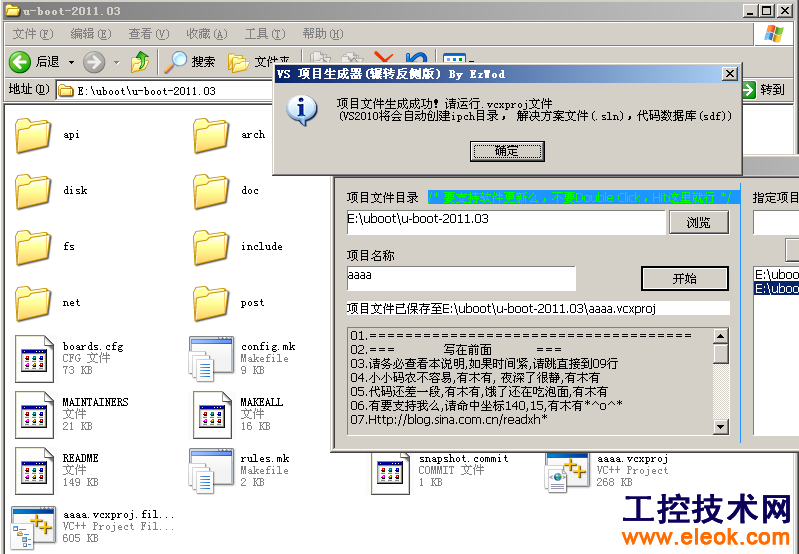Image resolution: width=799 pixels, height=554 pixels.
Task: Select the arch folder
Action: click(211, 136)
